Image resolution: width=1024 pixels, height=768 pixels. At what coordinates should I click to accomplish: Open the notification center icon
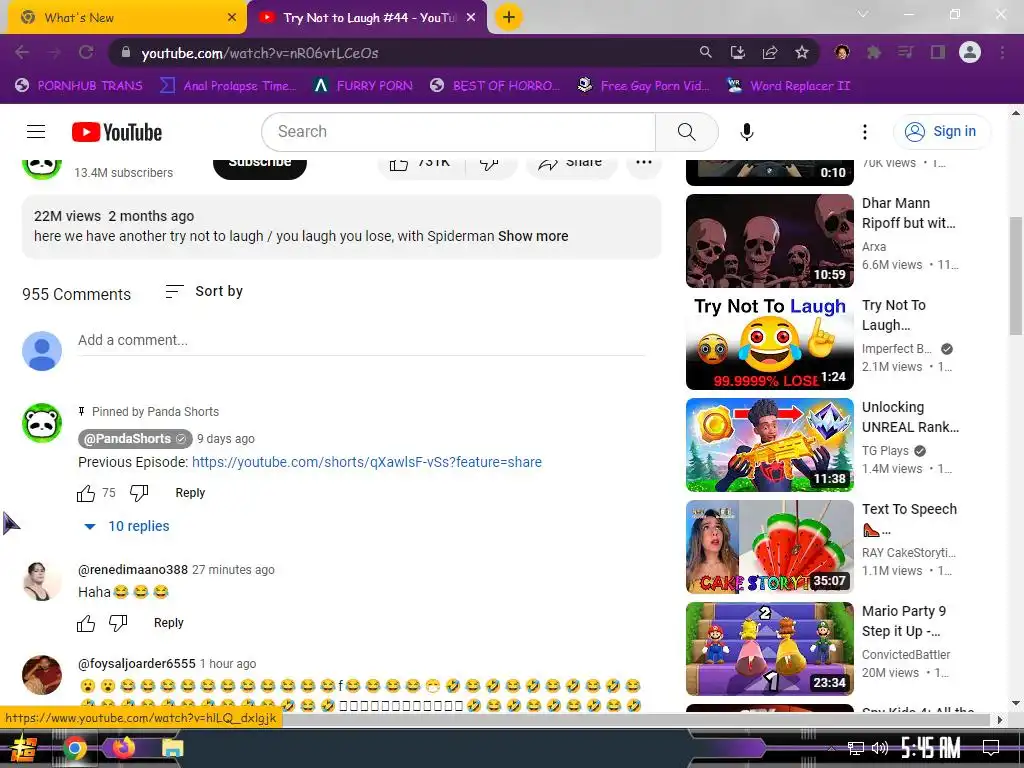991,748
